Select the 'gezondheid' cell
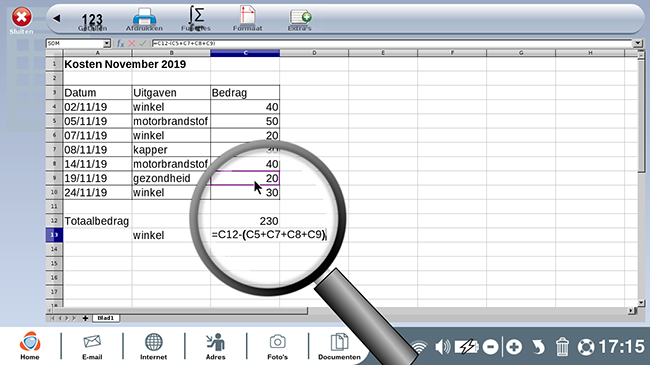This screenshot has width=650, height=365. [x=171, y=178]
